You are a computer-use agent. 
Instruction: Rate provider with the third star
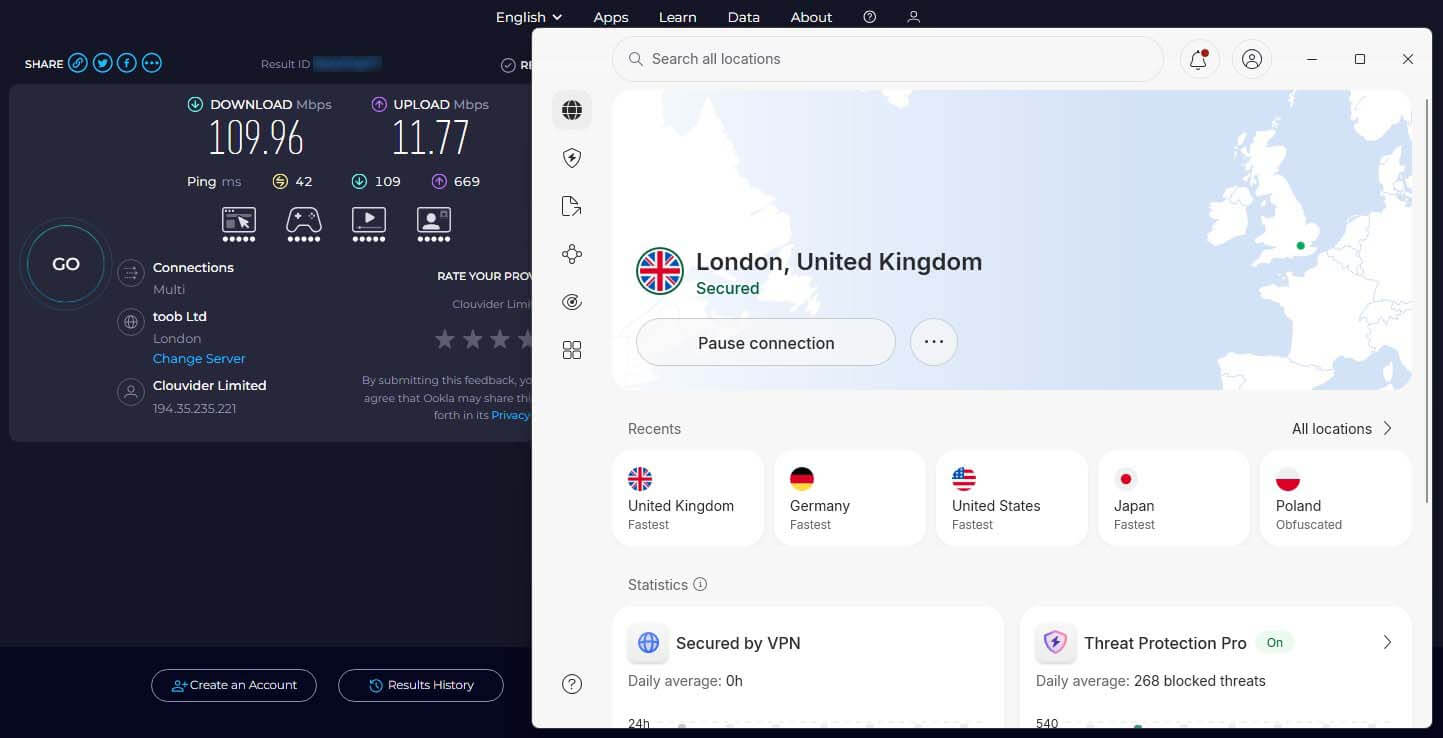tap(500, 340)
